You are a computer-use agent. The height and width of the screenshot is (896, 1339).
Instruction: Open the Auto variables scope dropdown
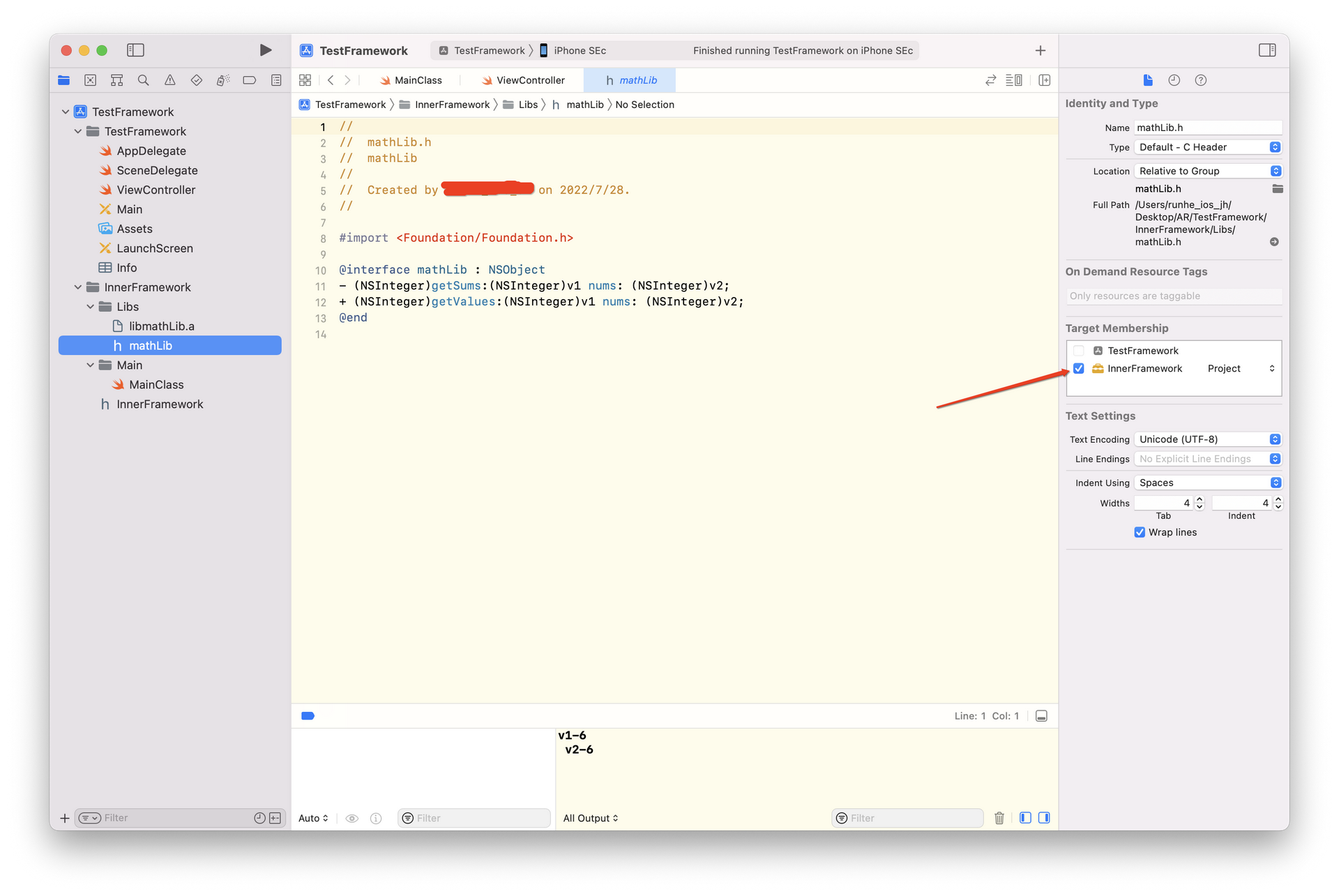tap(314, 819)
